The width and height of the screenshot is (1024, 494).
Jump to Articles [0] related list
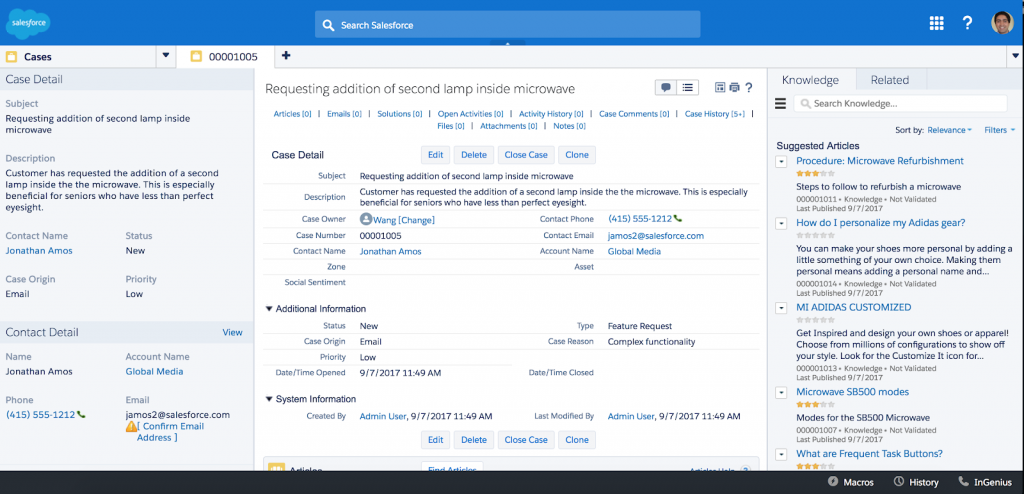(293, 114)
